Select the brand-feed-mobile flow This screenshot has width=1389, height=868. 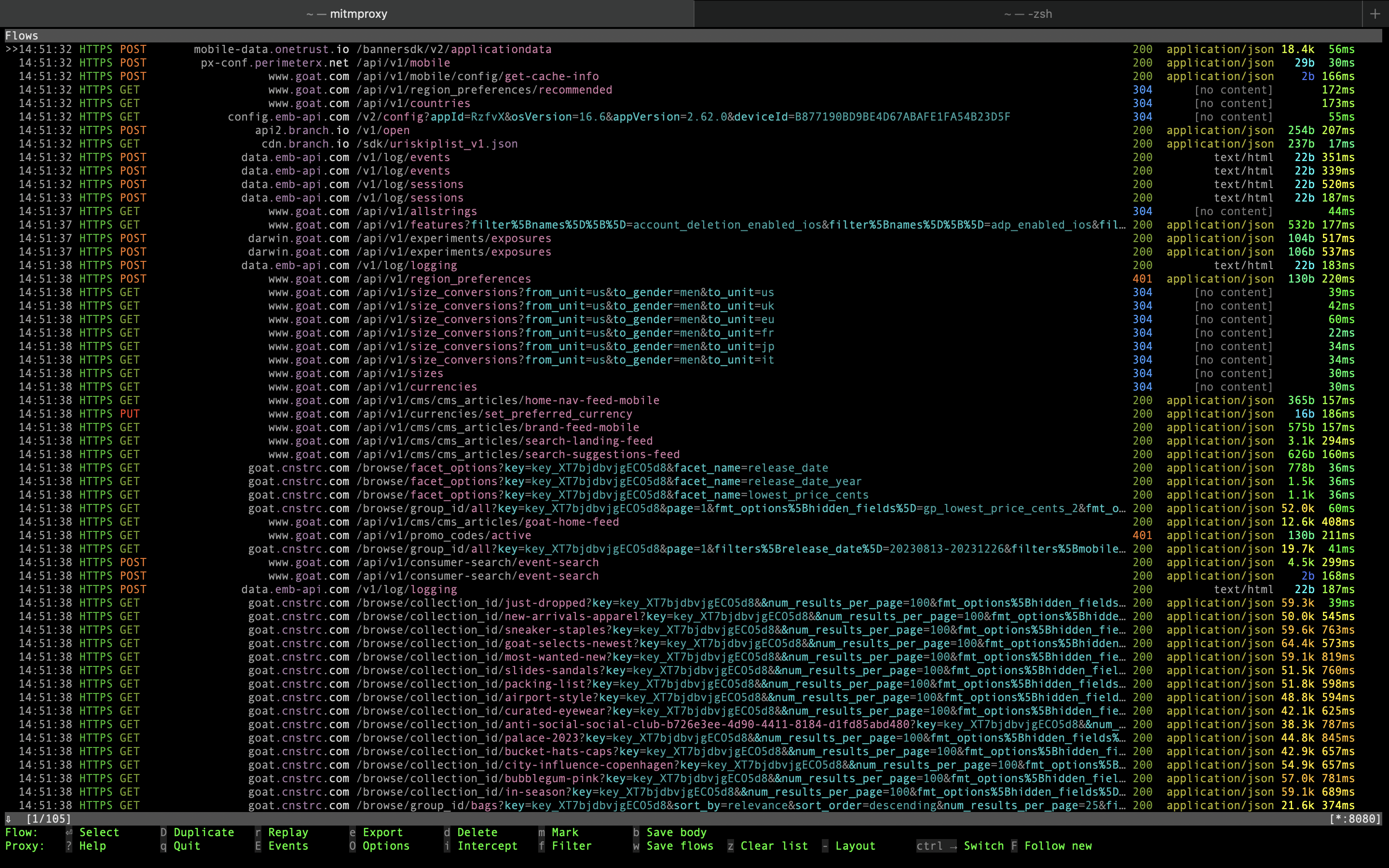[x=694, y=427]
